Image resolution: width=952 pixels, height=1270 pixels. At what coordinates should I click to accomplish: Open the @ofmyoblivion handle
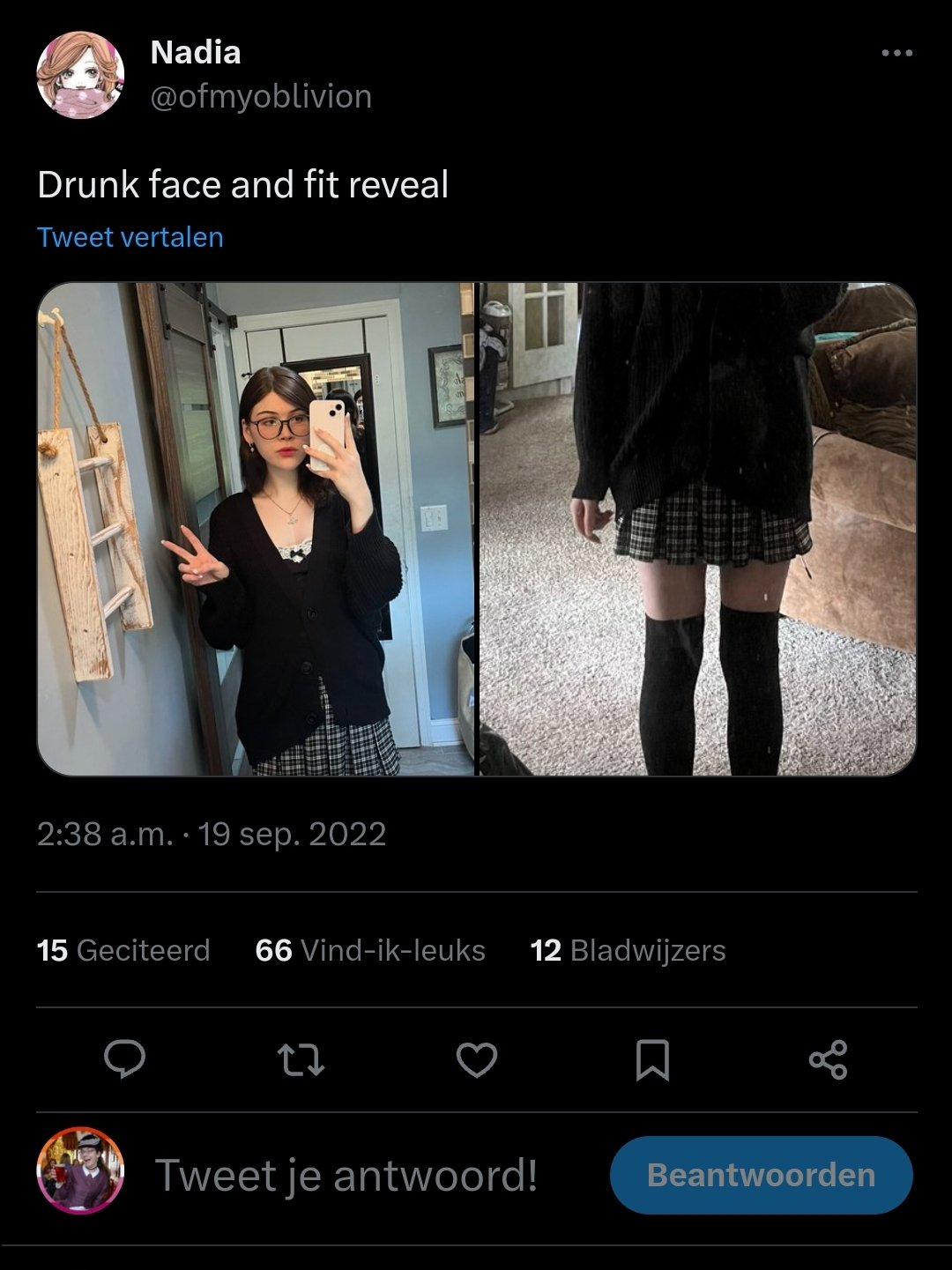coord(261,96)
